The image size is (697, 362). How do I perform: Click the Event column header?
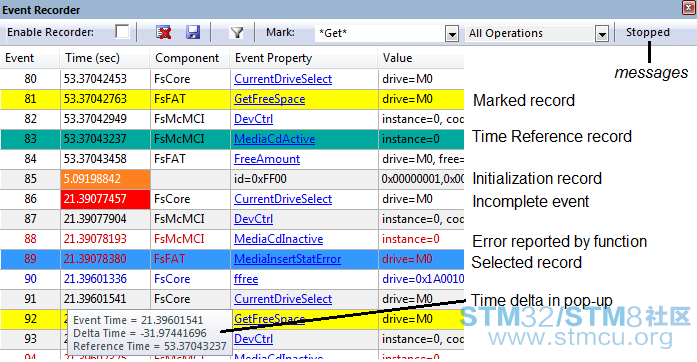(x=19, y=58)
